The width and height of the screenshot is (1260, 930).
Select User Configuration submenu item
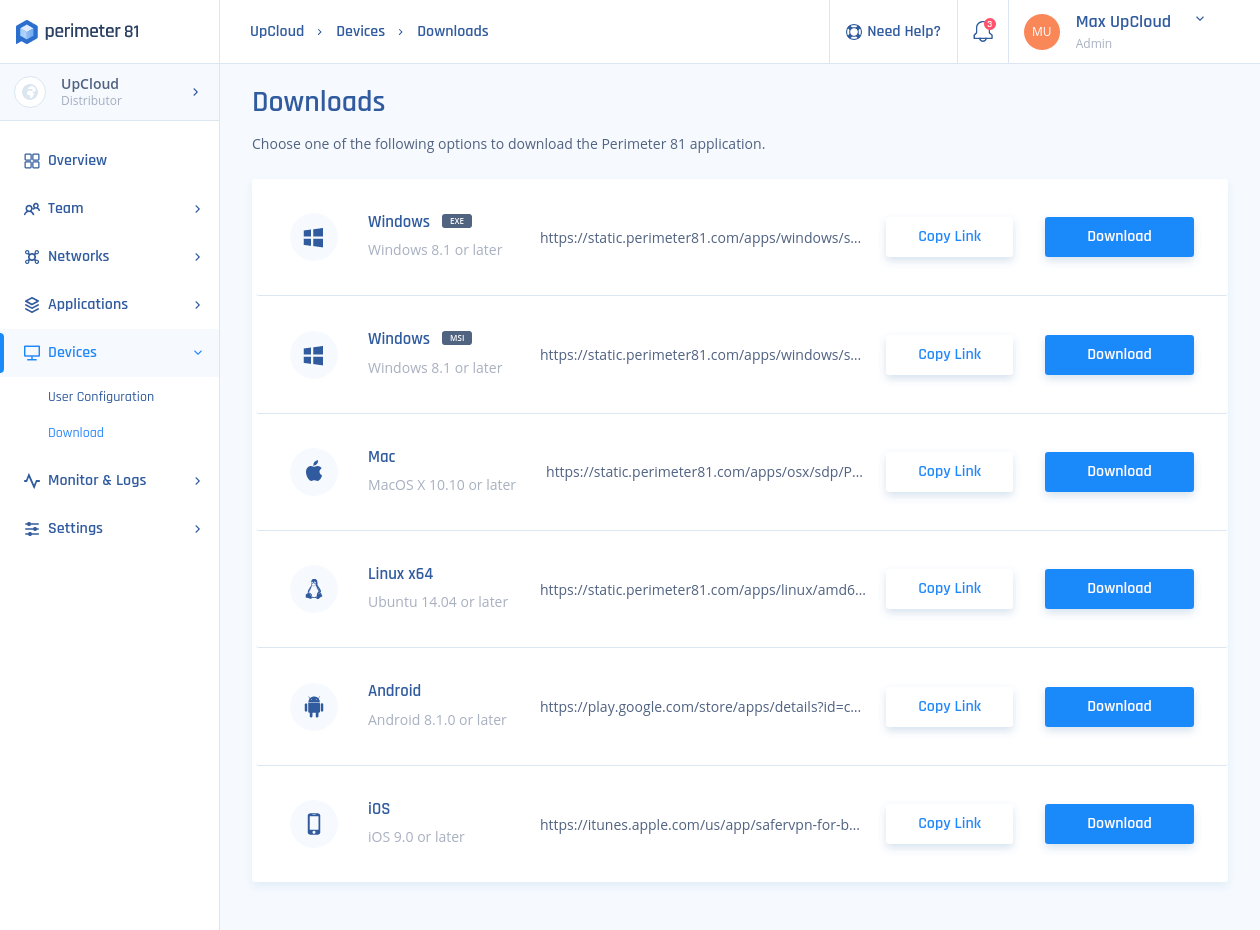coord(101,397)
